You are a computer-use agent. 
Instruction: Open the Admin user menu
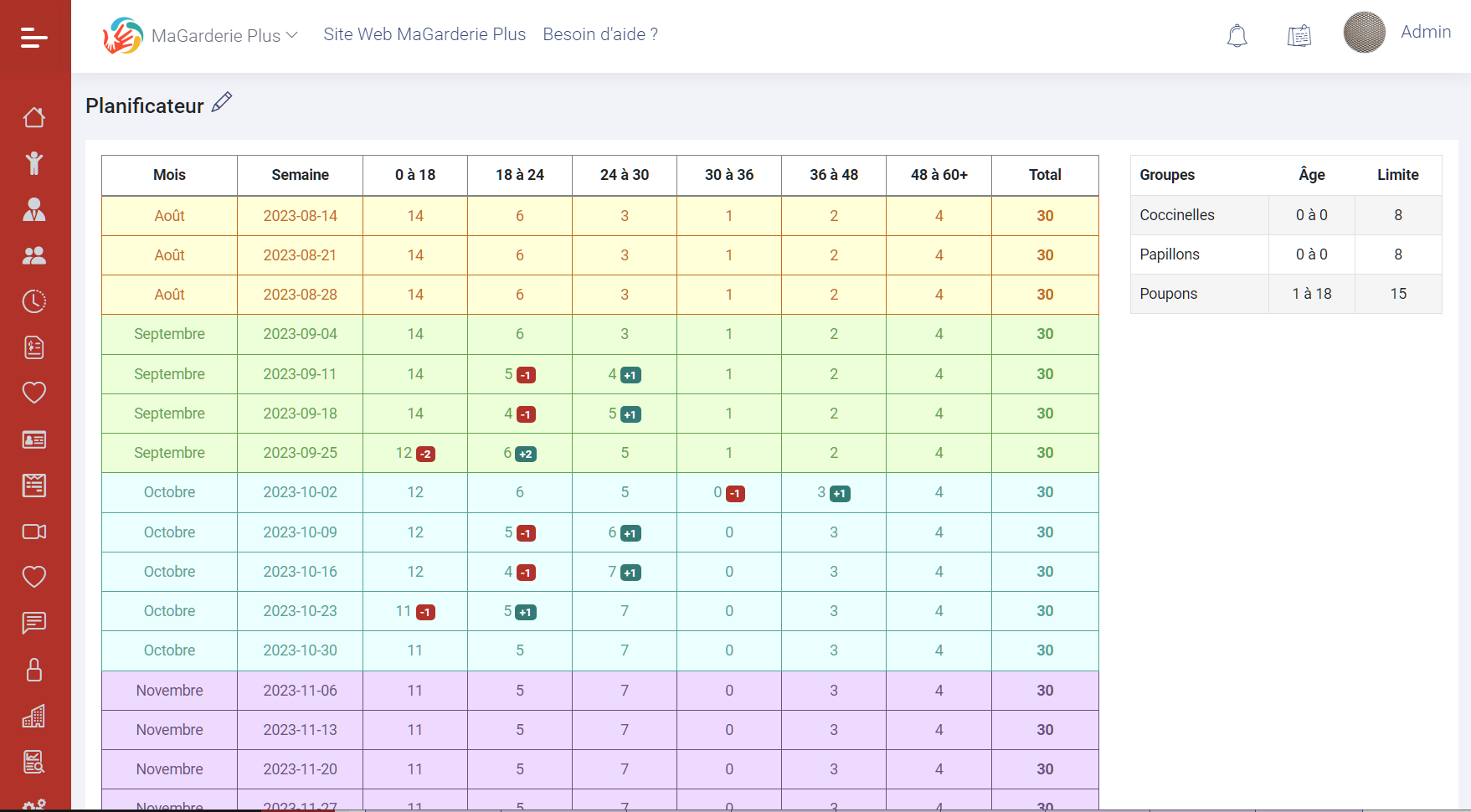pos(1425,32)
